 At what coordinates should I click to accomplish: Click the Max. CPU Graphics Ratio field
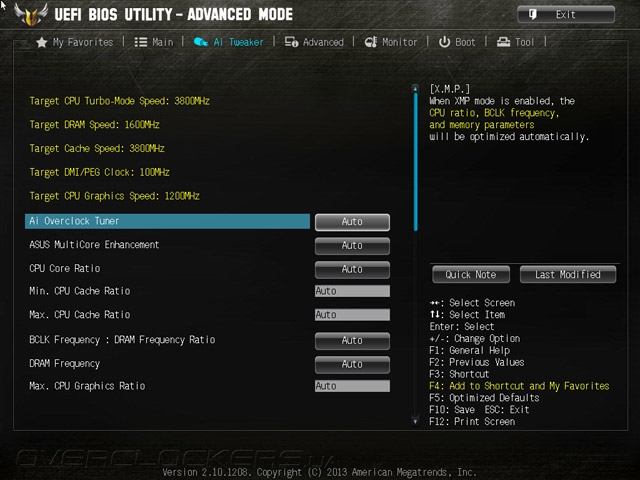click(x=352, y=386)
